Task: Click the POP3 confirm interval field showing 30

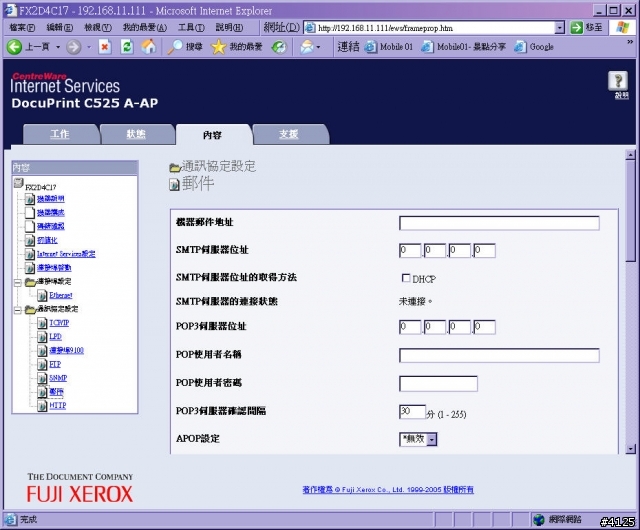Action: [x=412, y=412]
